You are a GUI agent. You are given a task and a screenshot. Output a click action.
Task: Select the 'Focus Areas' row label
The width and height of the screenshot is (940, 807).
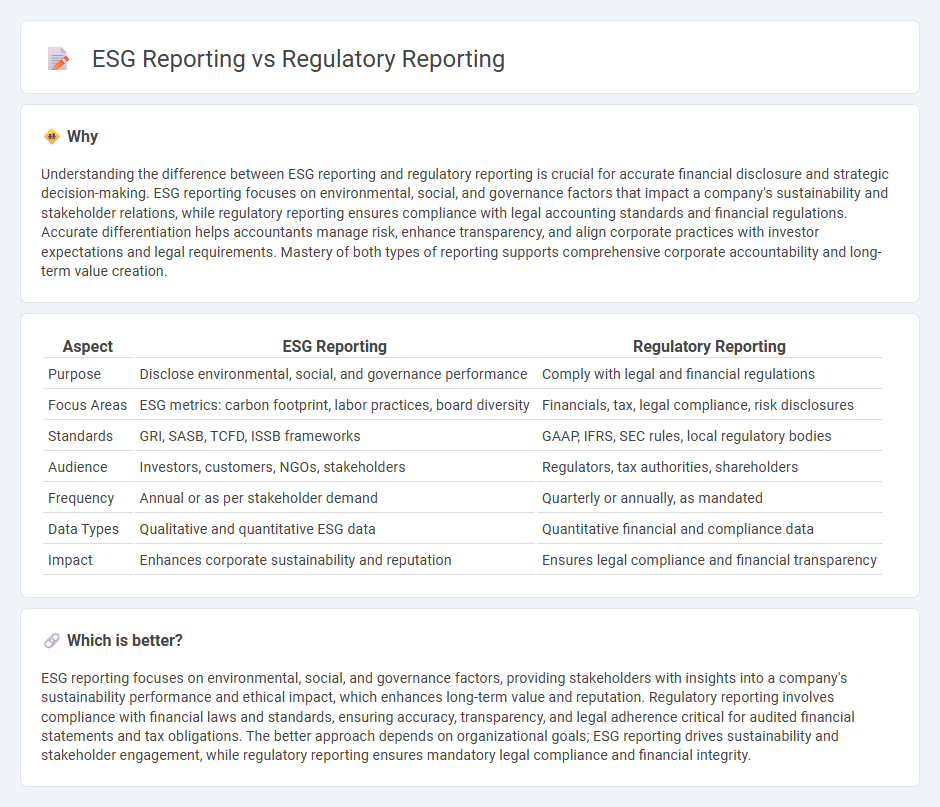click(88, 405)
